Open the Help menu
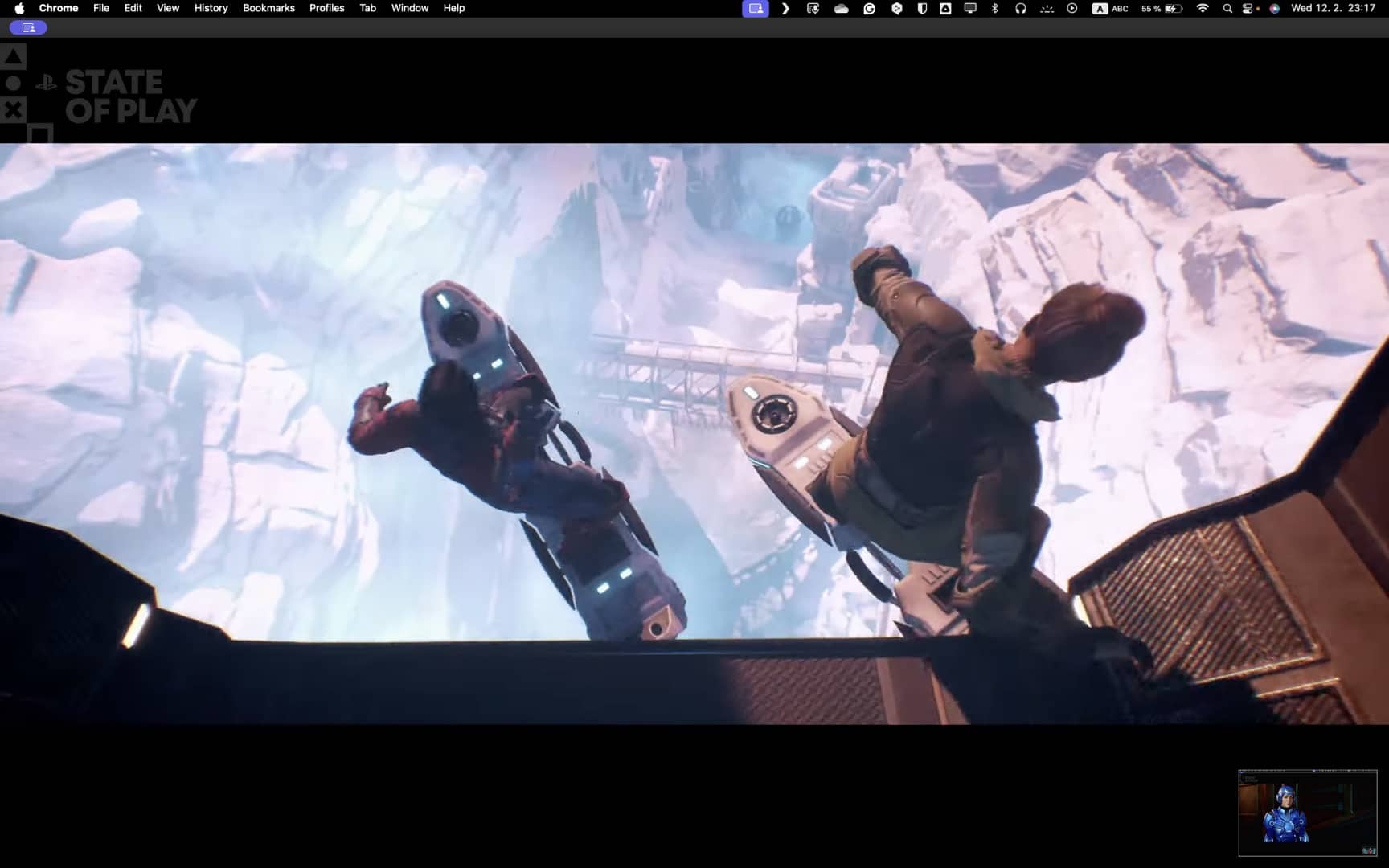 click(454, 8)
